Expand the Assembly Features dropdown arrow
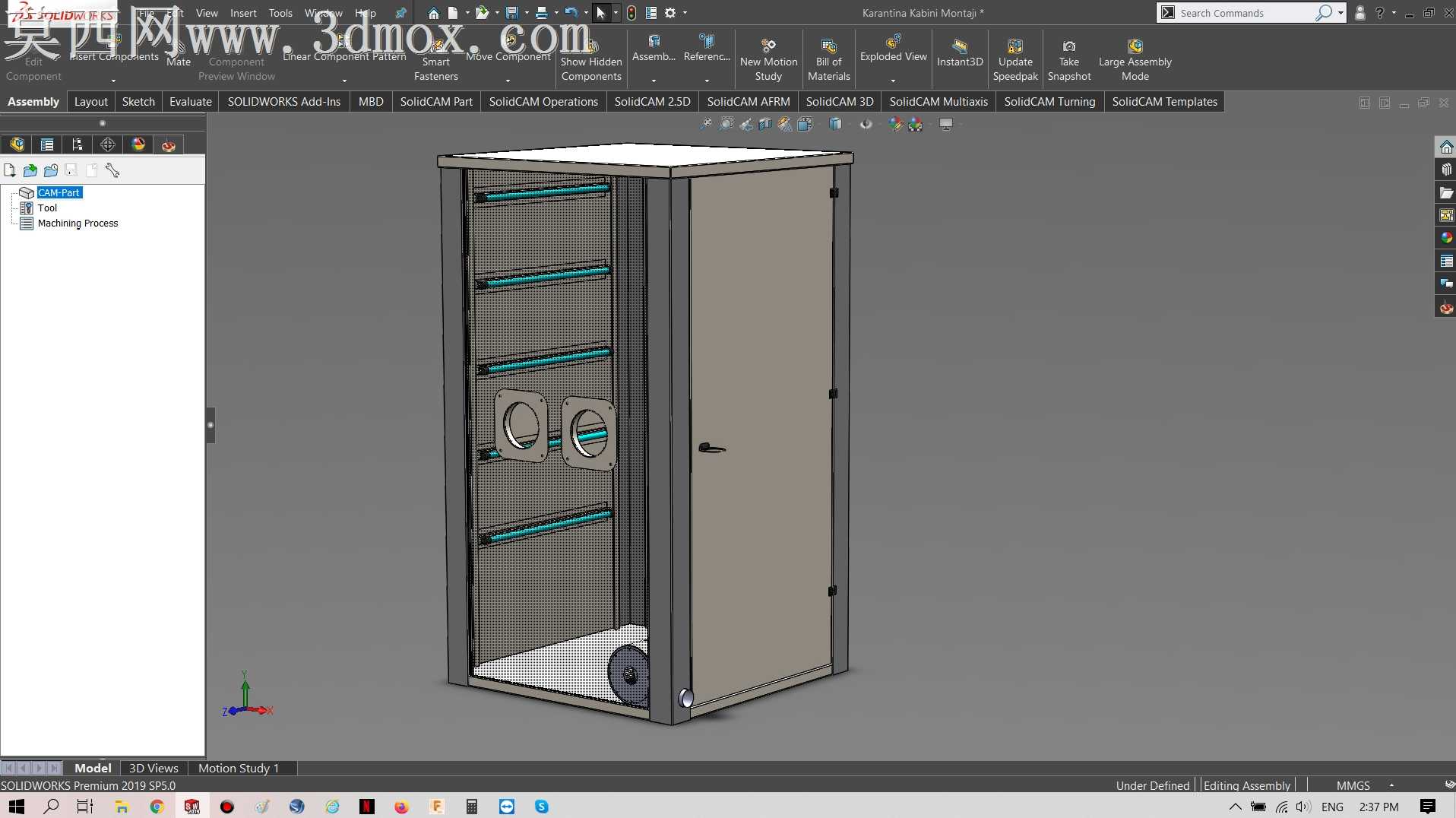The height and width of the screenshot is (818, 1456). tap(654, 80)
